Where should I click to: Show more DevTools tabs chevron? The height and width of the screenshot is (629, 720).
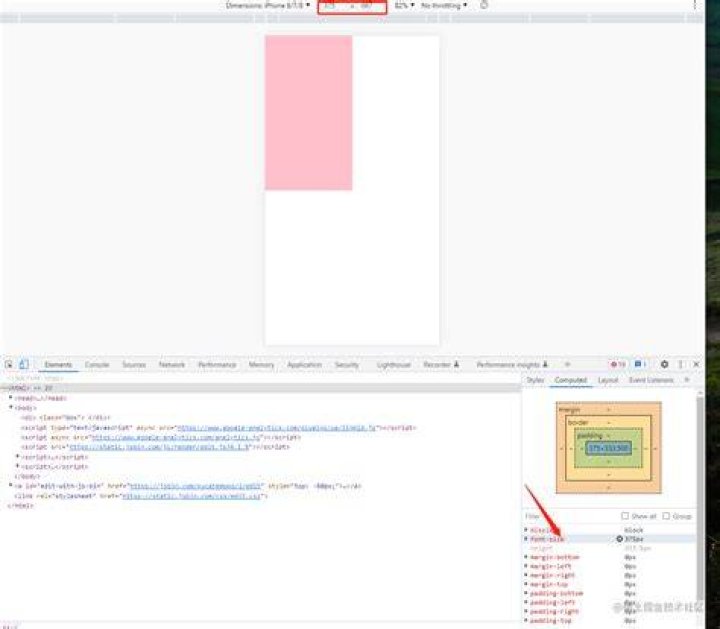coord(568,364)
